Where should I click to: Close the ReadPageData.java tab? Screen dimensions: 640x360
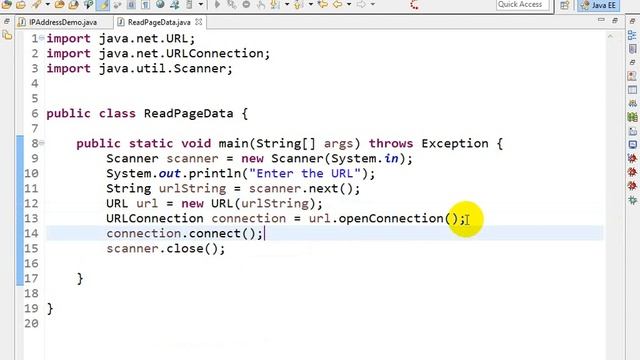pos(199,22)
